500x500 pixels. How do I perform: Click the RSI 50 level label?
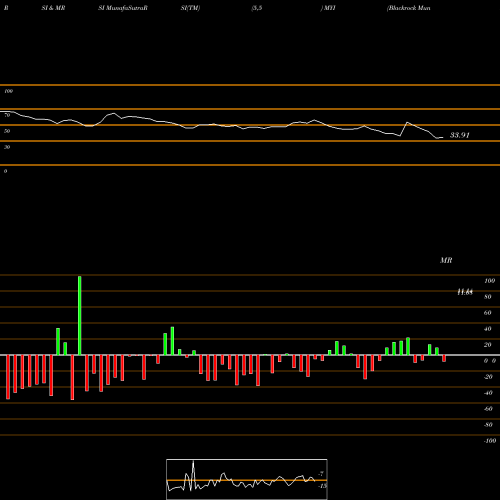(x=7, y=131)
